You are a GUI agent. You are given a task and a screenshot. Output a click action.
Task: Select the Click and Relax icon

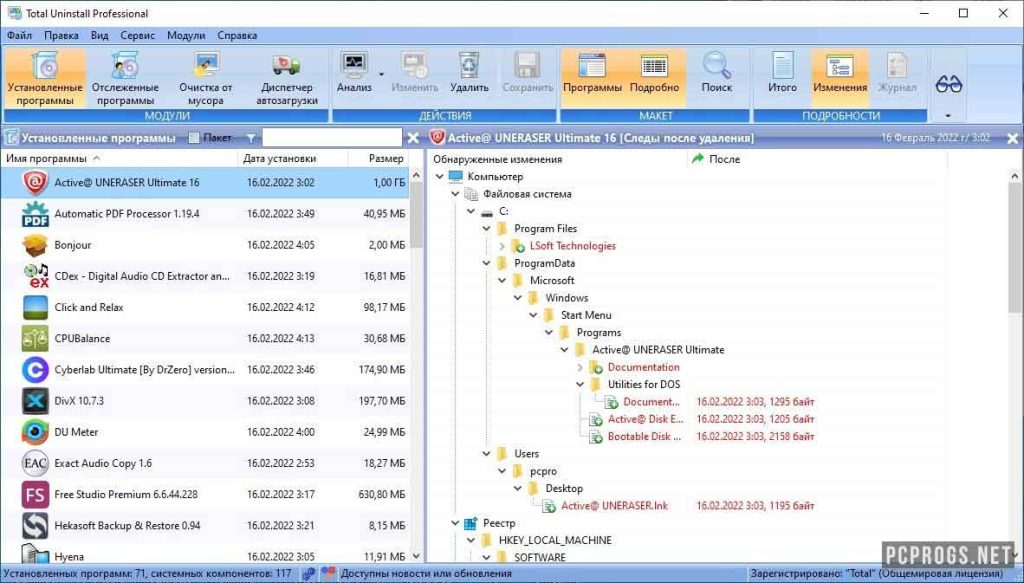tap(35, 307)
